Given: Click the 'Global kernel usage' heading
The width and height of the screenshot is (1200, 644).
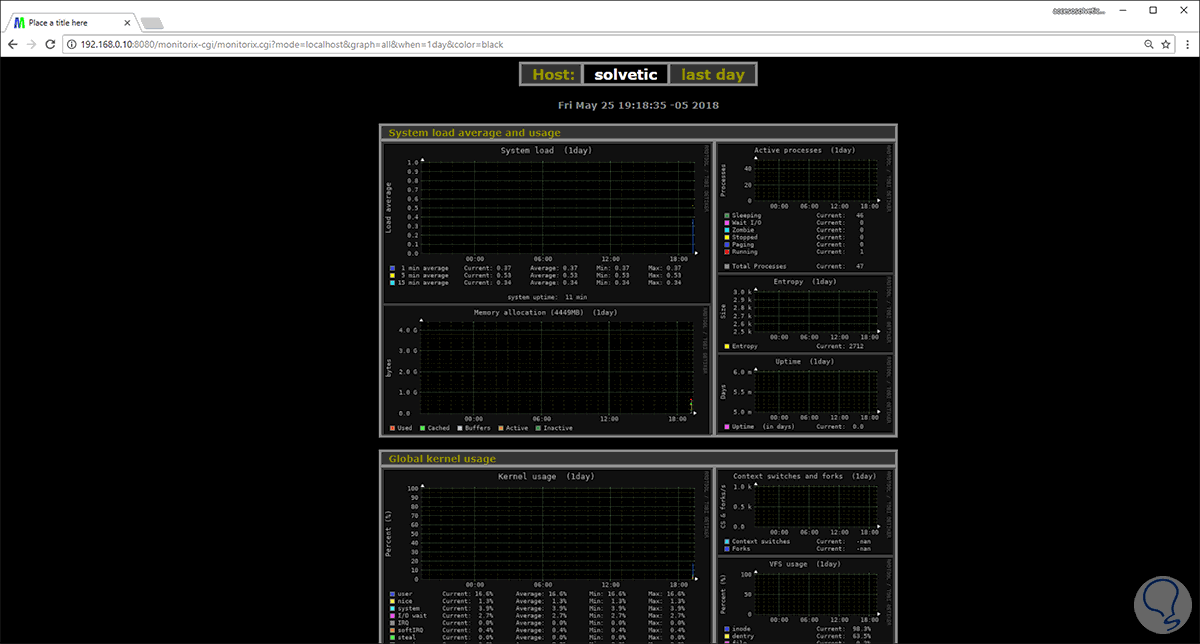Looking at the screenshot, I should (442, 458).
